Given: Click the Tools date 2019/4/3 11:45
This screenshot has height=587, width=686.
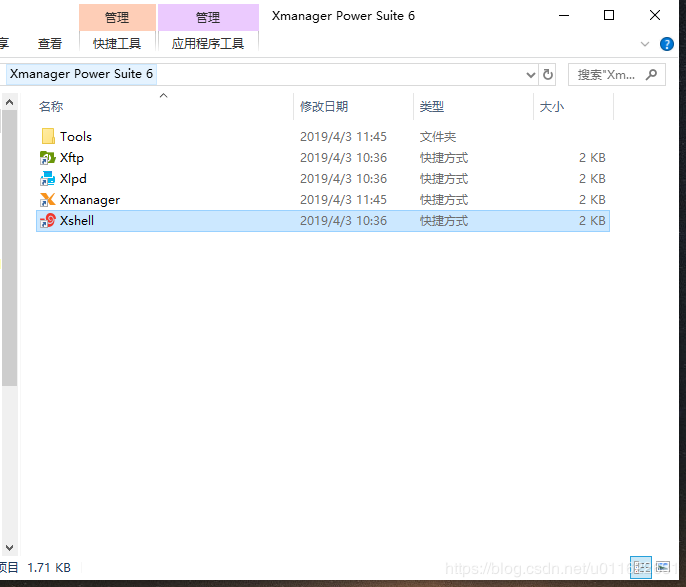Looking at the screenshot, I should (x=343, y=137).
